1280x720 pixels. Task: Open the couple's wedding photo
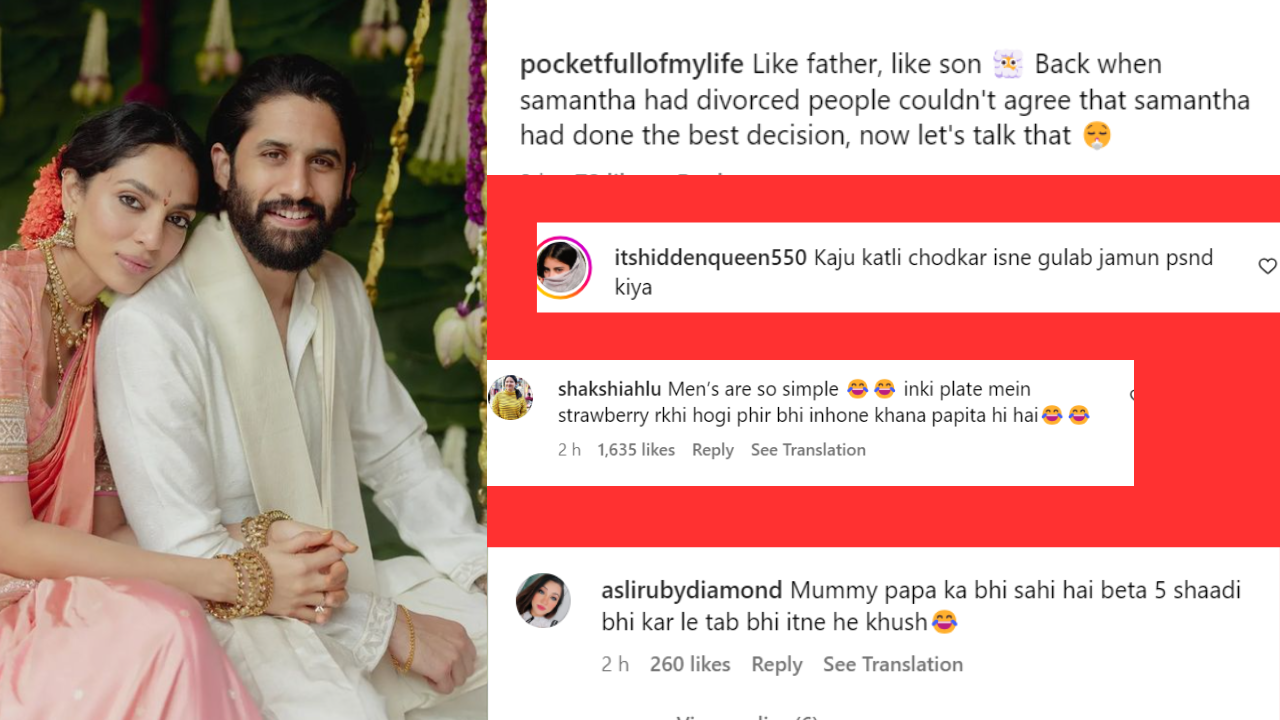(x=243, y=360)
